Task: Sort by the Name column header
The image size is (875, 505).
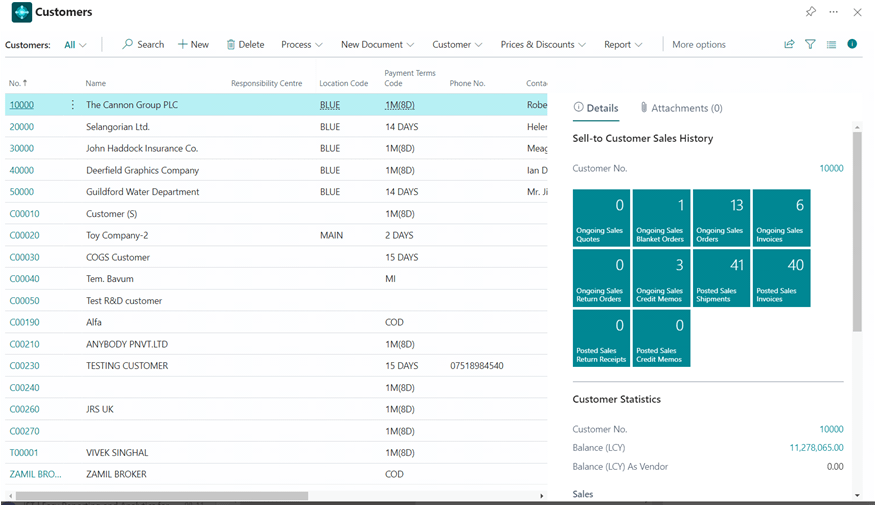Action: click(95, 83)
